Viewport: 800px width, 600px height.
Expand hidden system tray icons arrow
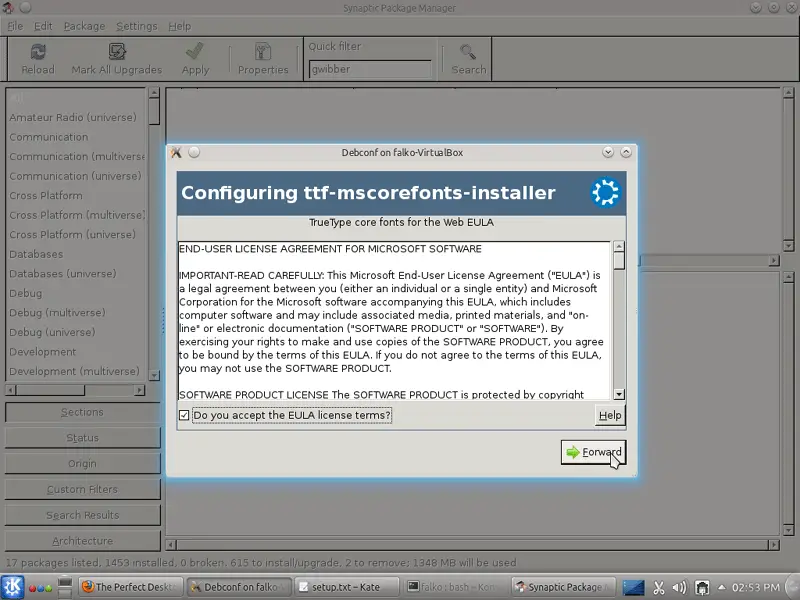pos(721,587)
